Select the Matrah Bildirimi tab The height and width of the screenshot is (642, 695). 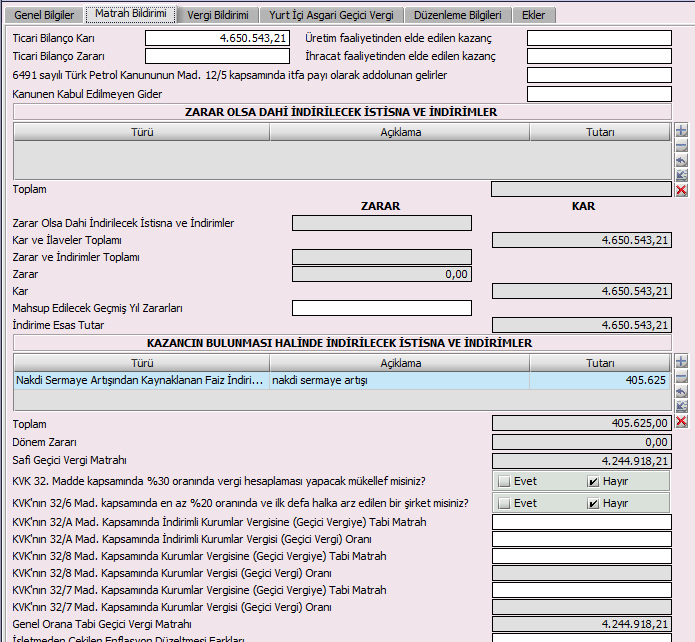(131, 14)
